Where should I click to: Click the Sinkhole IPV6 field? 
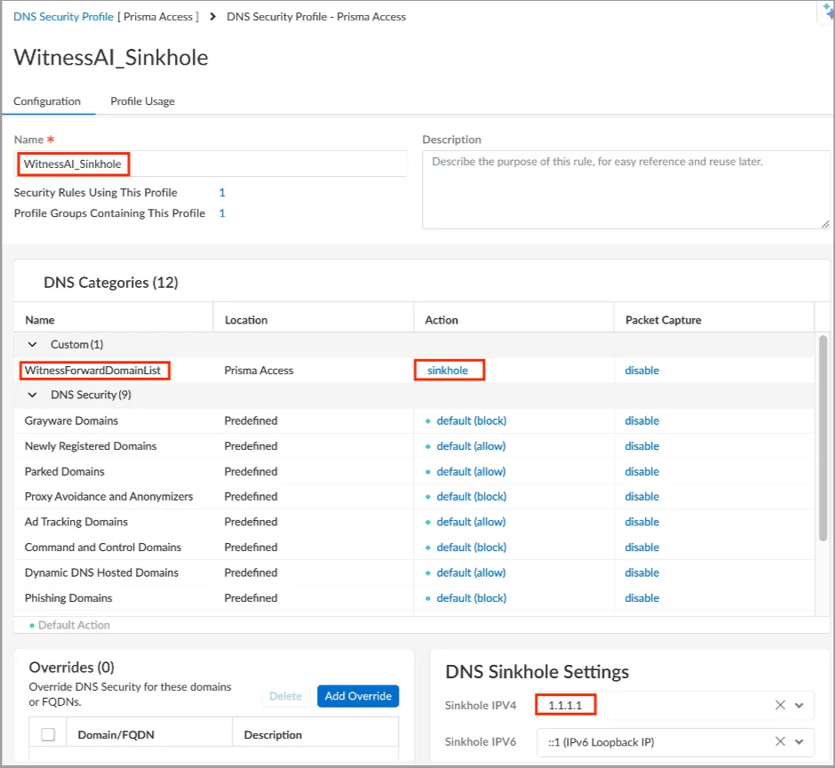pyautogui.click(x=675, y=742)
